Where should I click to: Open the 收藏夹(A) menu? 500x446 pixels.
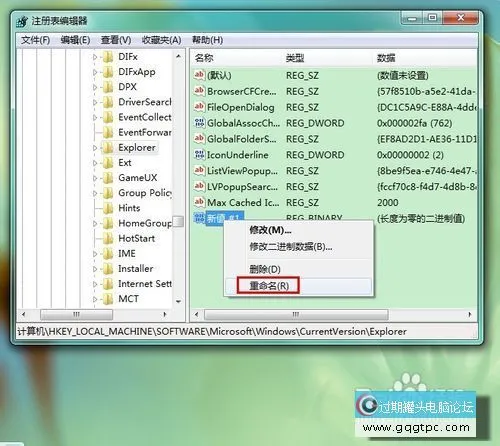[x=162, y=40]
